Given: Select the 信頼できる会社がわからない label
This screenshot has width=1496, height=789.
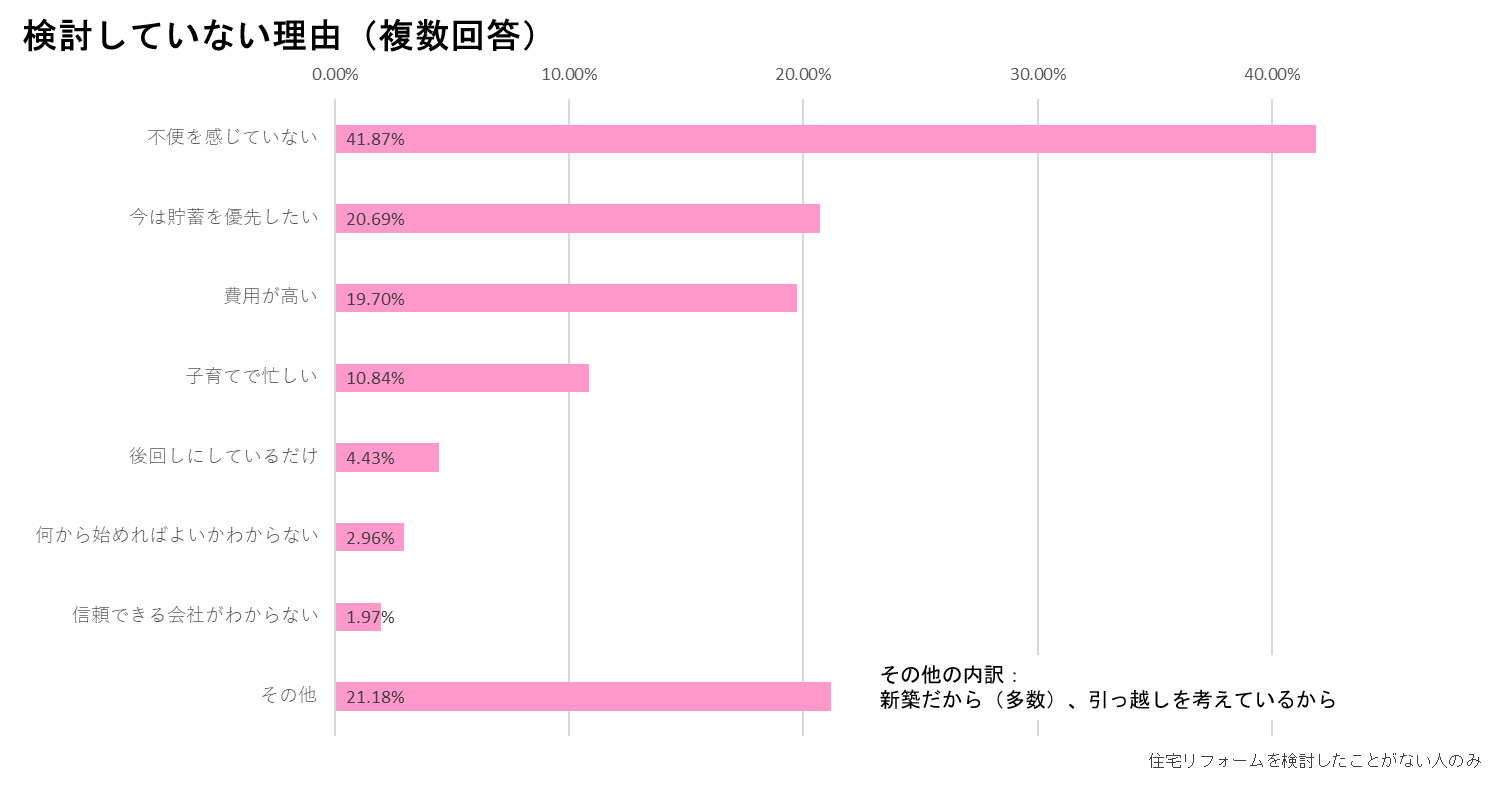Looking at the screenshot, I should 195,615.
